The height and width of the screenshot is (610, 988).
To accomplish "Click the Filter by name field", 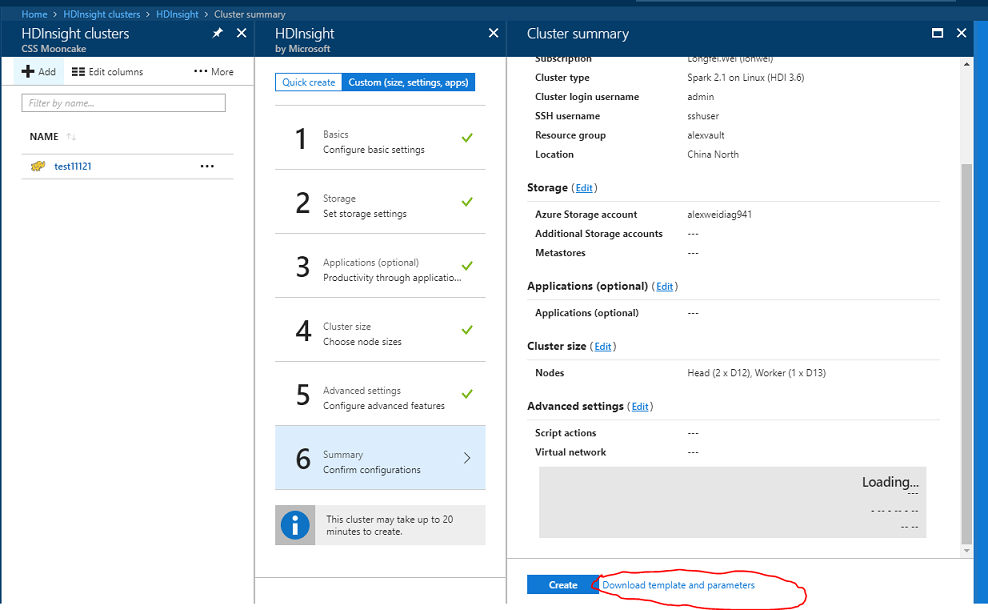I will click(124, 103).
